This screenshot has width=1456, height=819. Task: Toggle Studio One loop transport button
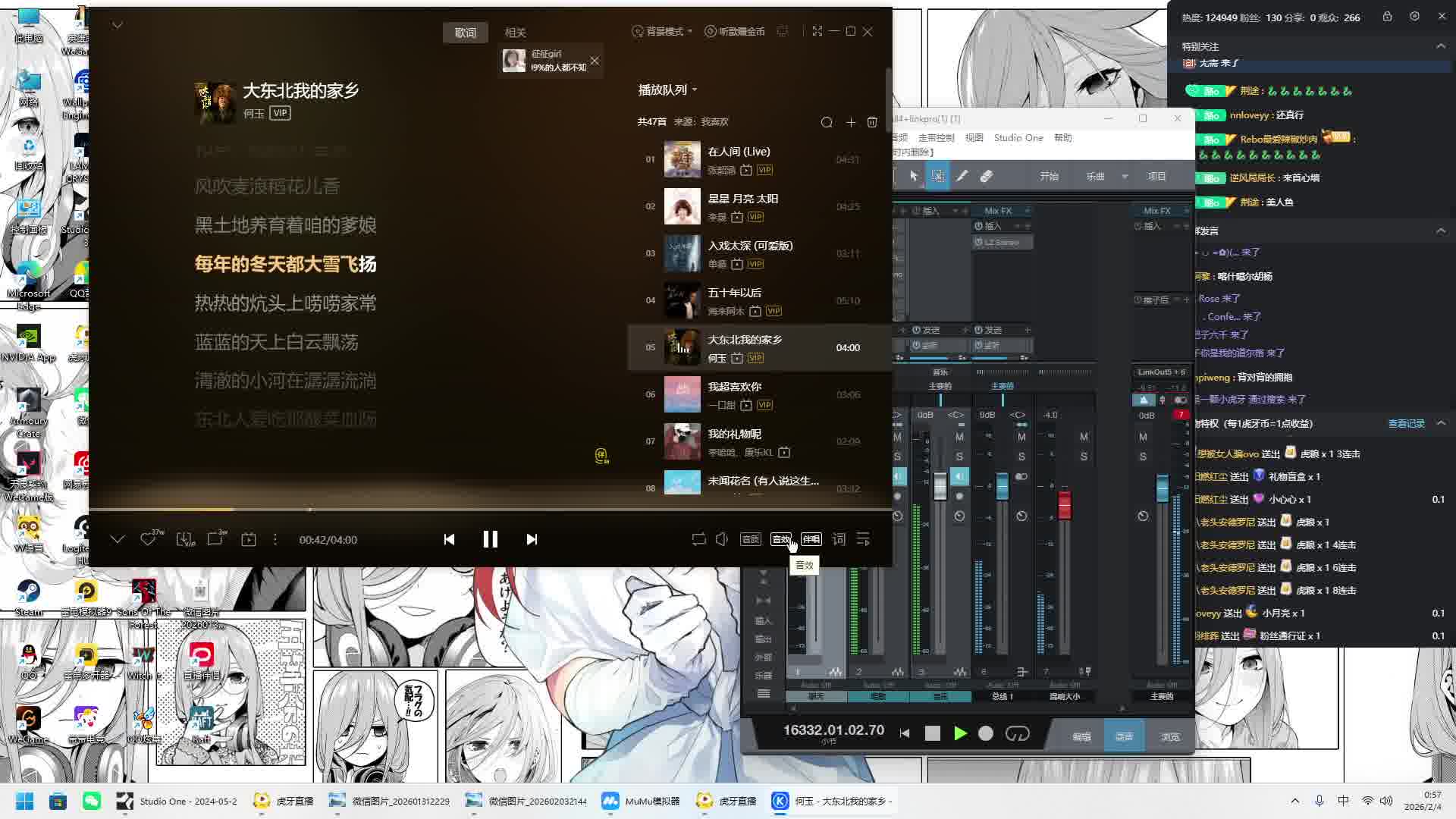pyautogui.click(x=1017, y=733)
